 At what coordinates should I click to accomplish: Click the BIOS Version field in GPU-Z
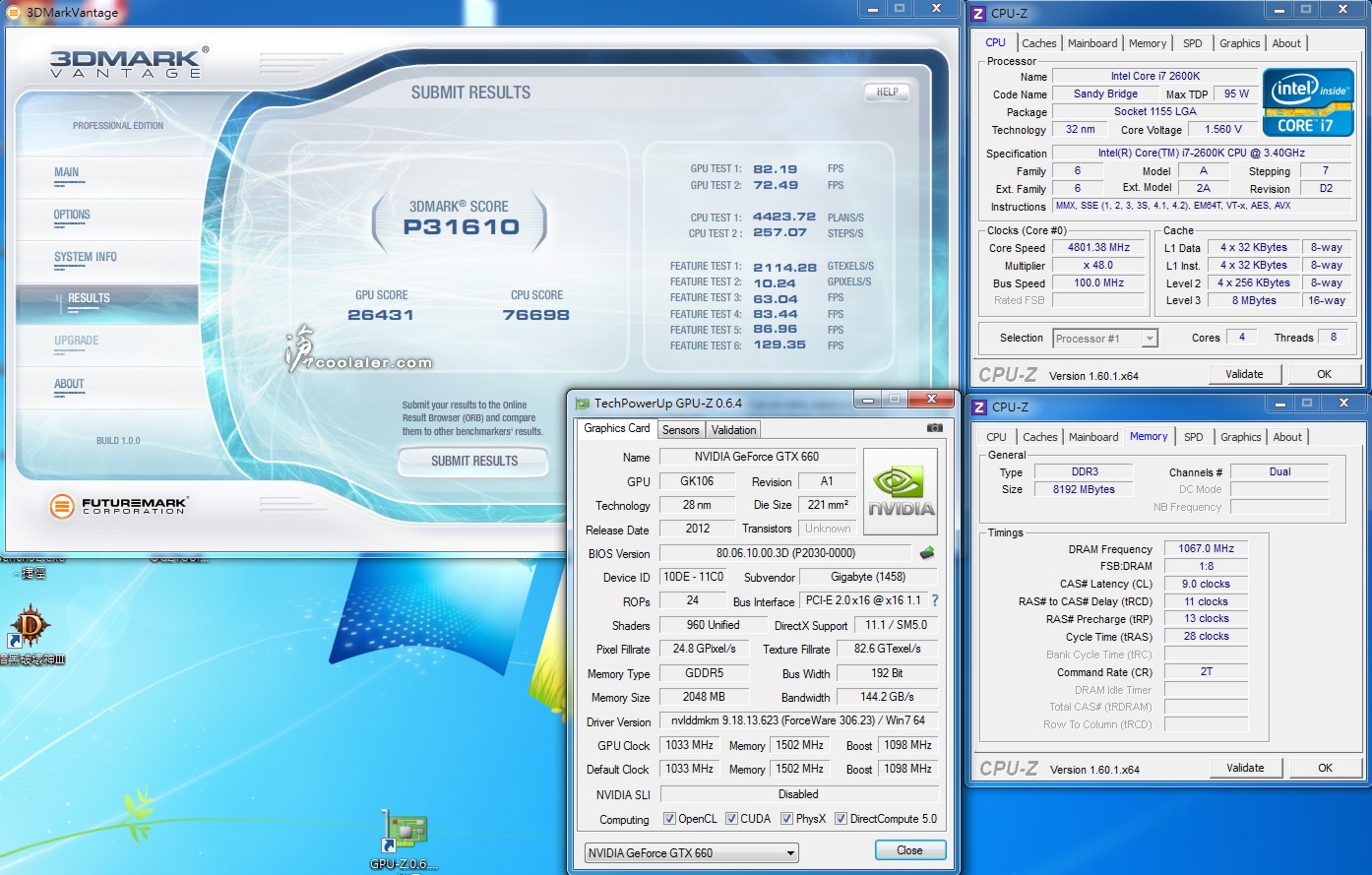pyautogui.click(x=785, y=553)
